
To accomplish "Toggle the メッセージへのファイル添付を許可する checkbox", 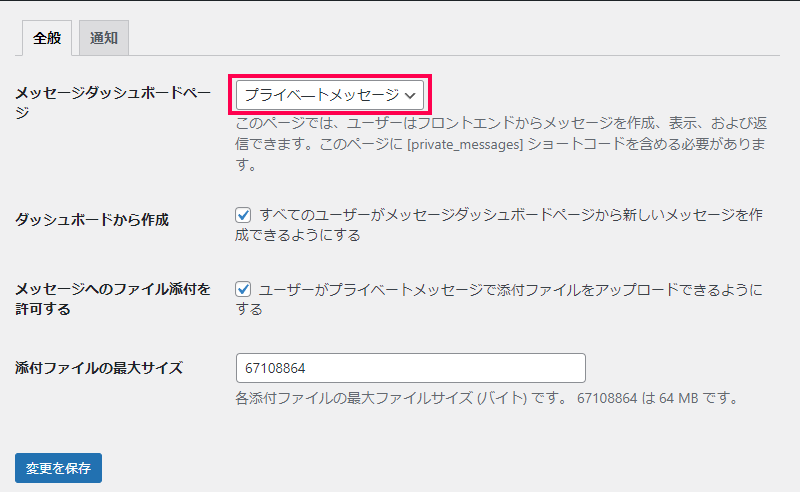I will click(243, 289).
